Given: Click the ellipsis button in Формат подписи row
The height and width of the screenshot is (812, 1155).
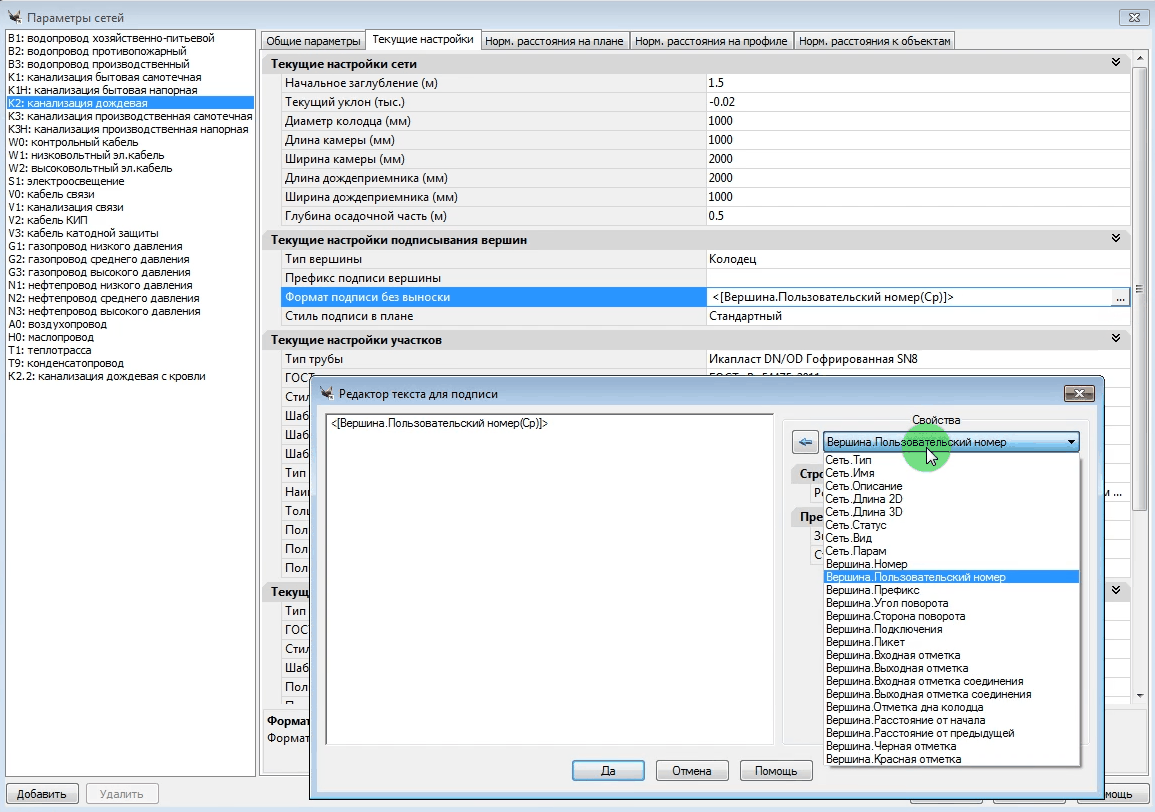Looking at the screenshot, I should (x=1120, y=297).
